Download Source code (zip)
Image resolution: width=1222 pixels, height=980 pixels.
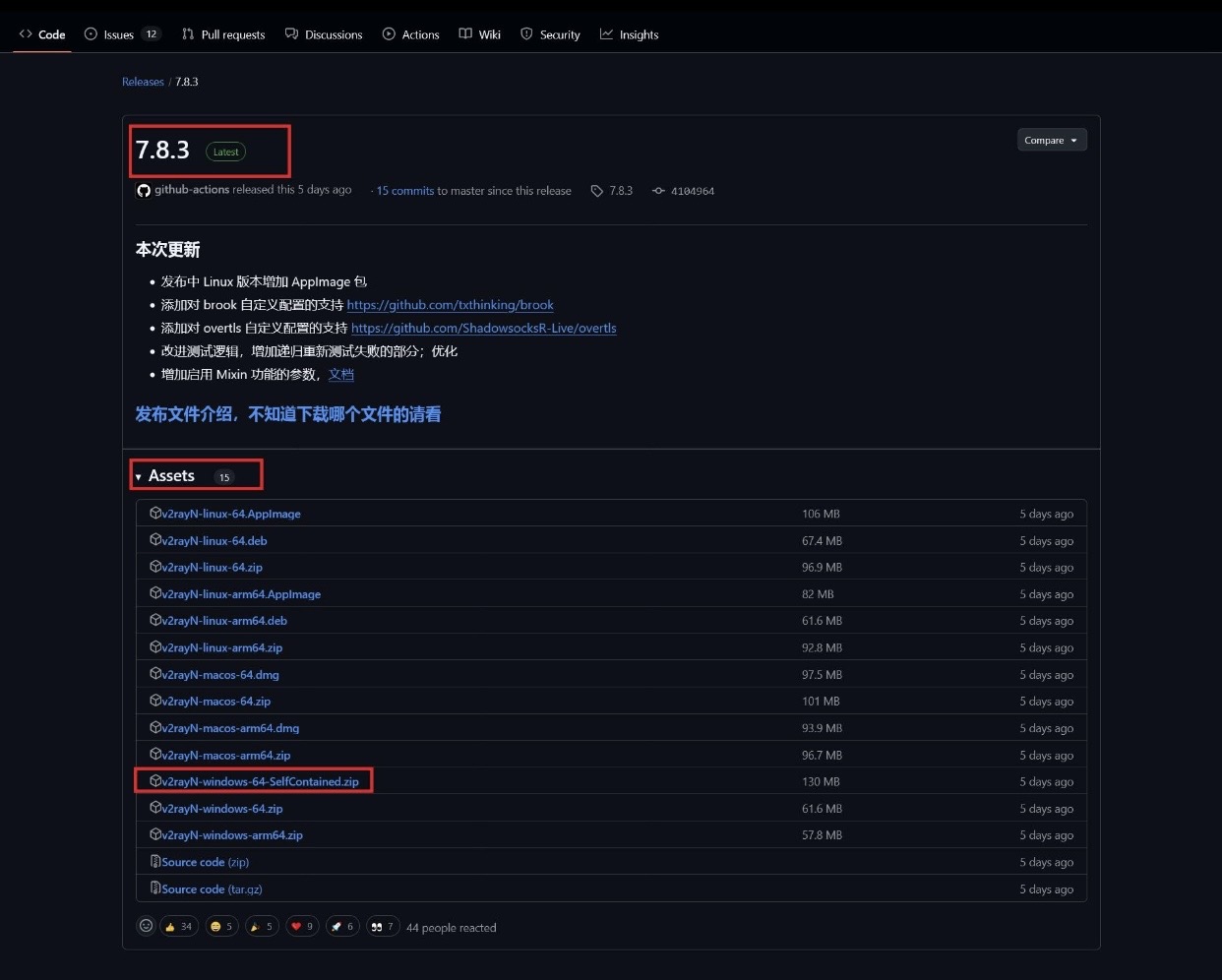coord(206,862)
